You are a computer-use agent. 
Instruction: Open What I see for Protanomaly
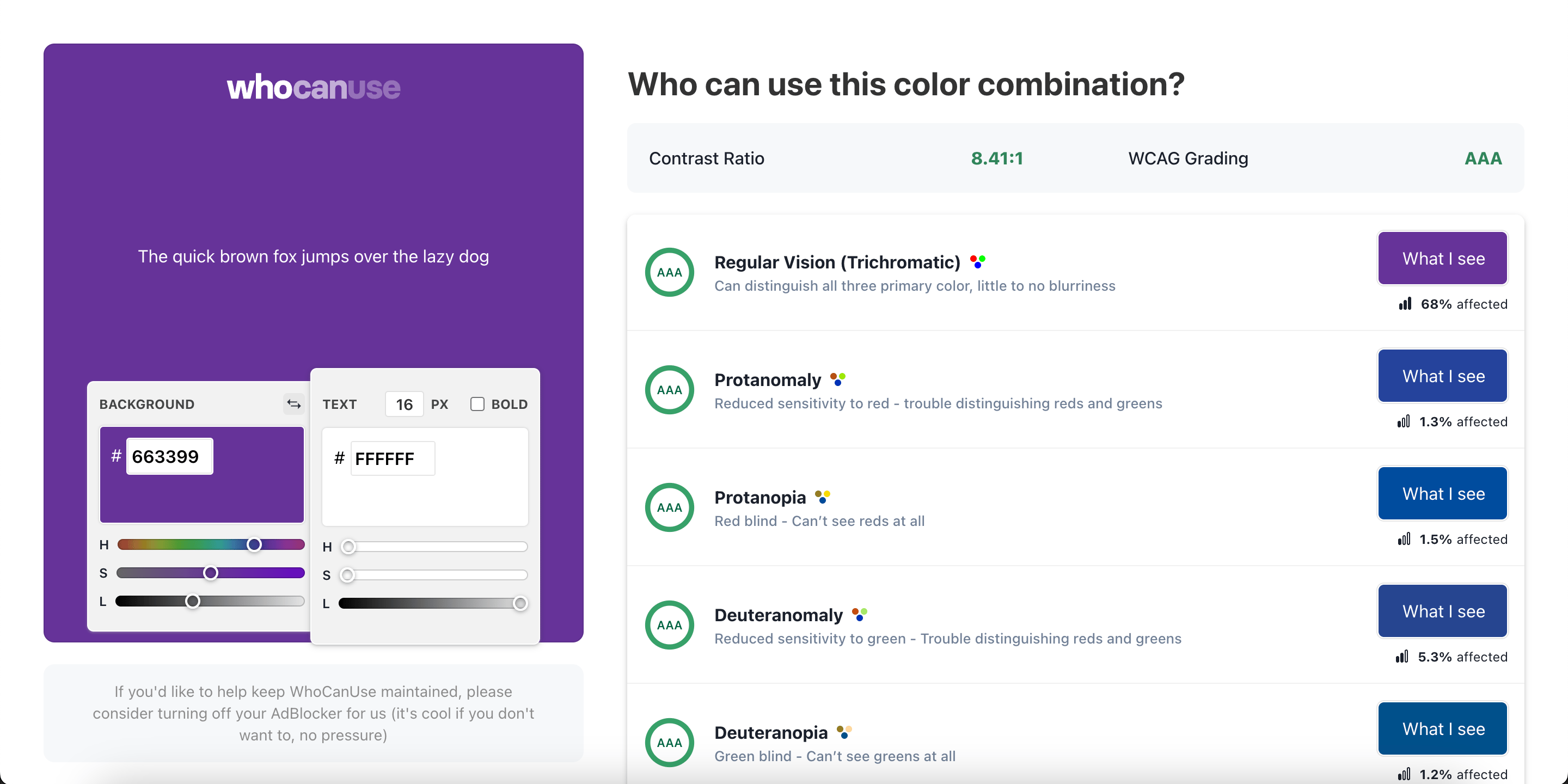point(1443,376)
